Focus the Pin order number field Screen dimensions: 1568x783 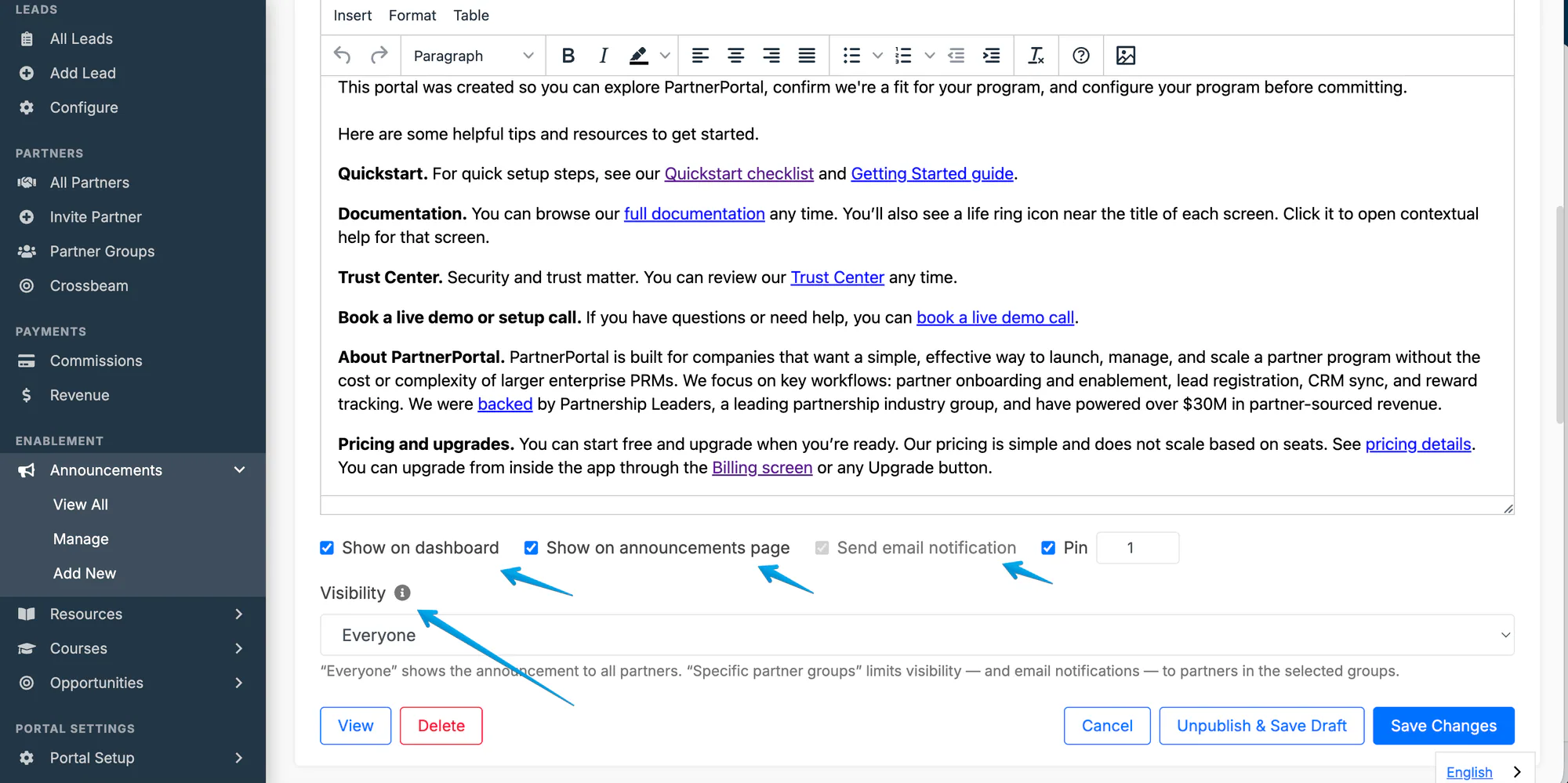point(1138,548)
